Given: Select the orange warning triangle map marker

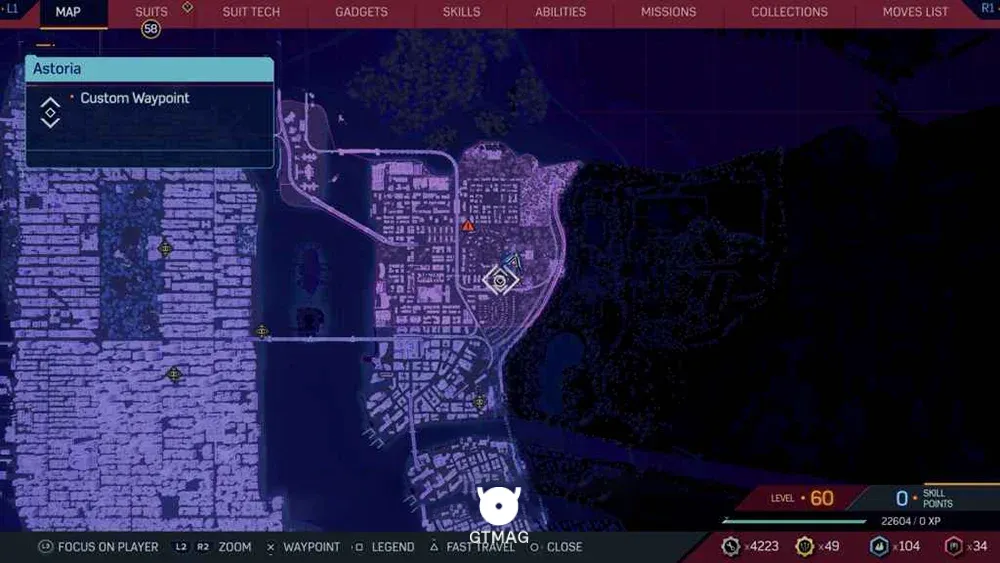Looking at the screenshot, I should [x=468, y=225].
